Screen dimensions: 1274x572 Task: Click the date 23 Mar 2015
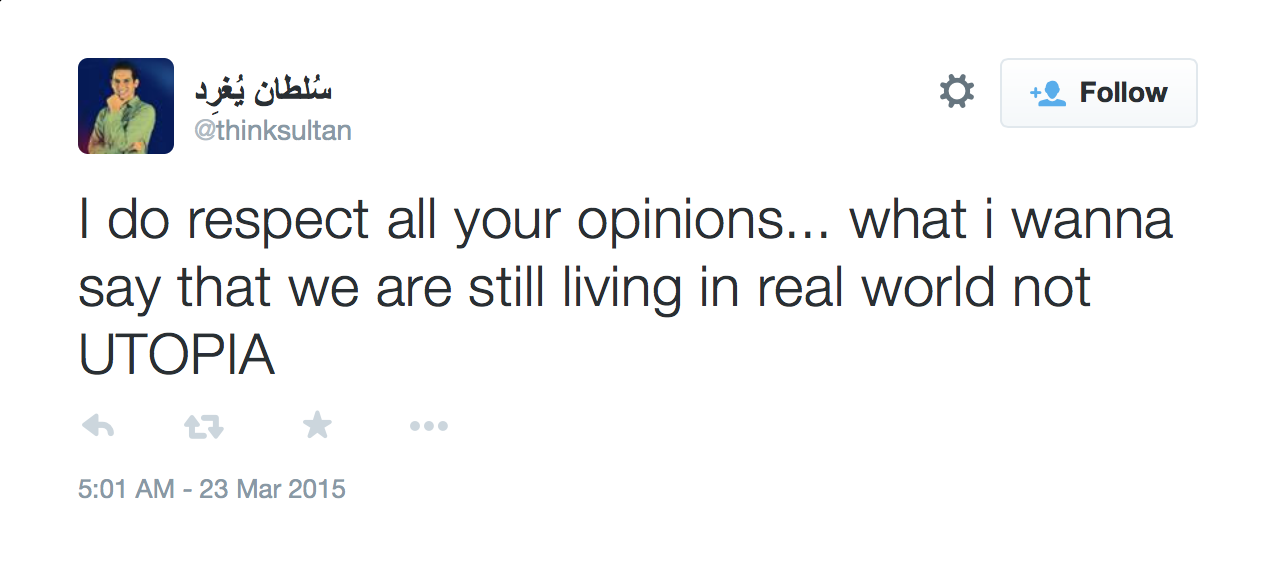(272, 489)
